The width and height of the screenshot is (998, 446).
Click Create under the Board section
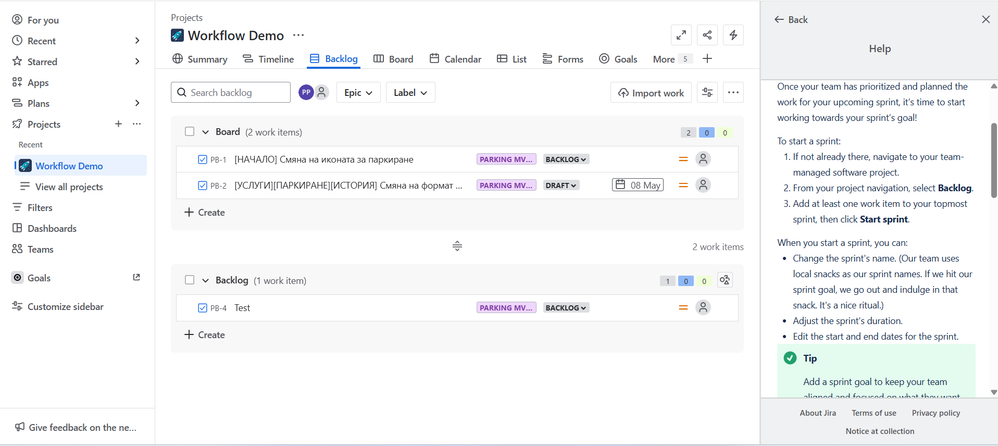204,213
